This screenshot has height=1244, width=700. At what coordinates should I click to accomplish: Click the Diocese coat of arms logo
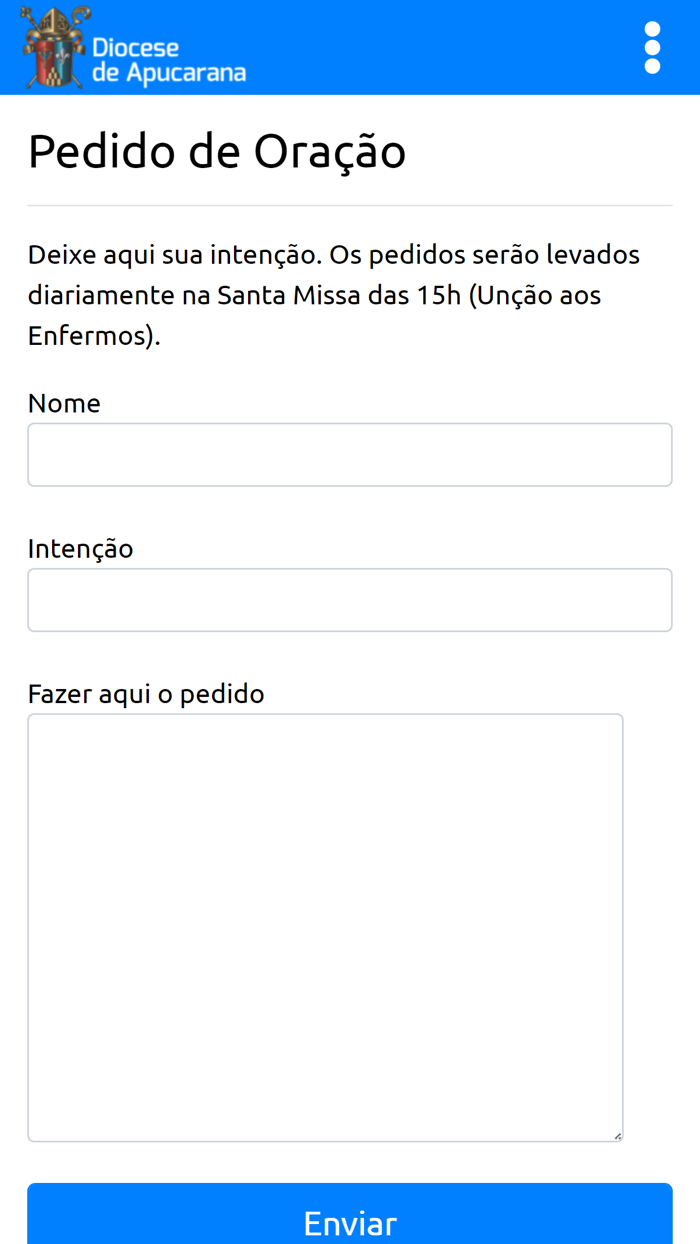point(56,47)
